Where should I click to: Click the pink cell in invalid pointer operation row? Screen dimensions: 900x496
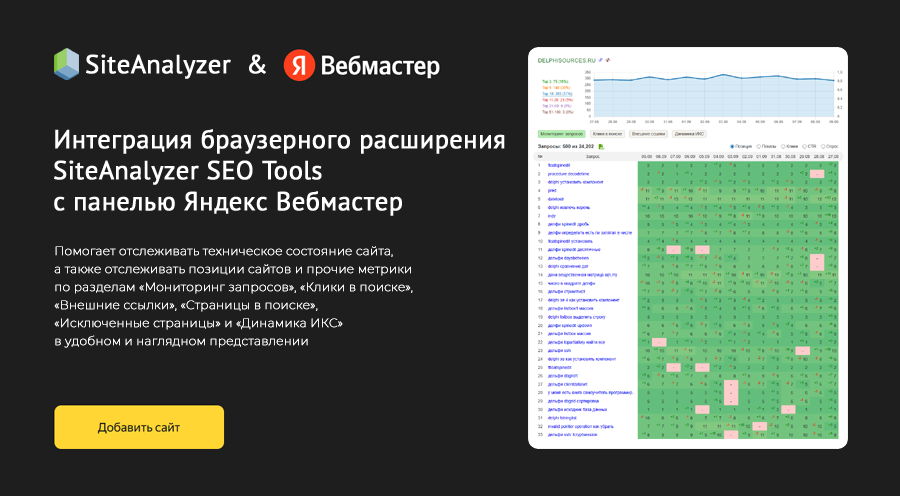759,427
